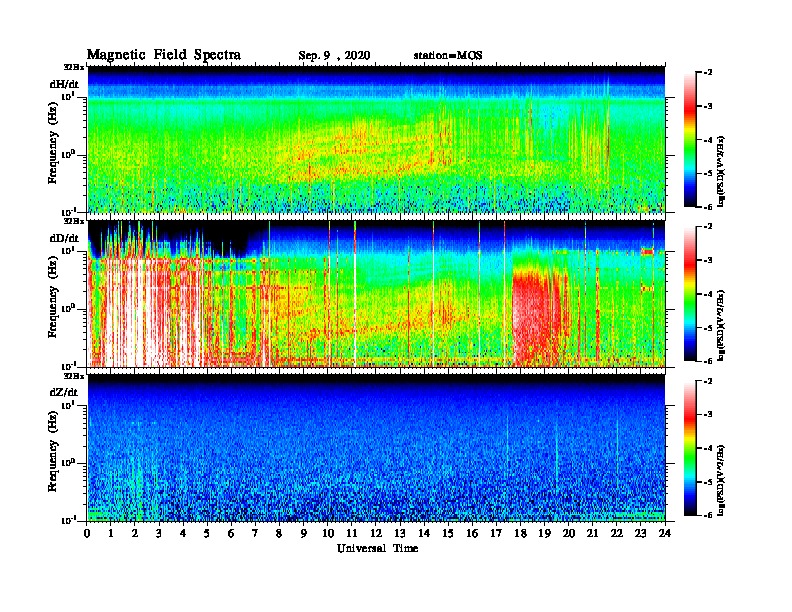Click the dH/dt spectrogram plot

coord(376,139)
